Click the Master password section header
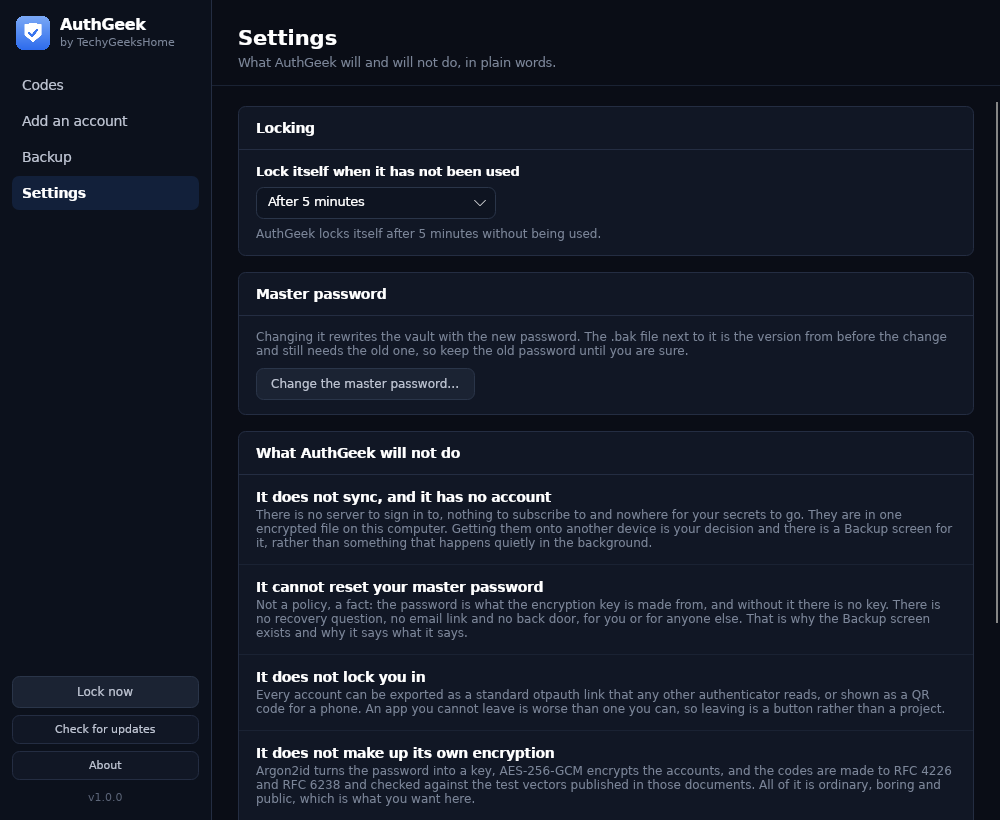The height and width of the screenshot is (820, 1000). tap(321, 294)
